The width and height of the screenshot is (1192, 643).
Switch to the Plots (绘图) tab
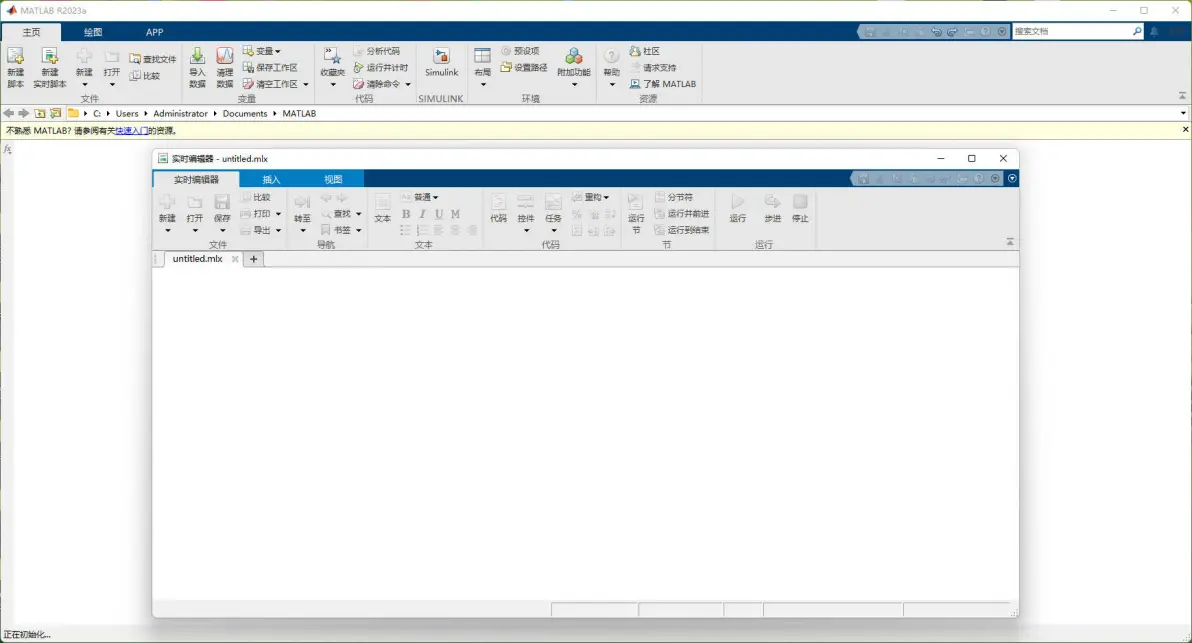pos(93,32)
